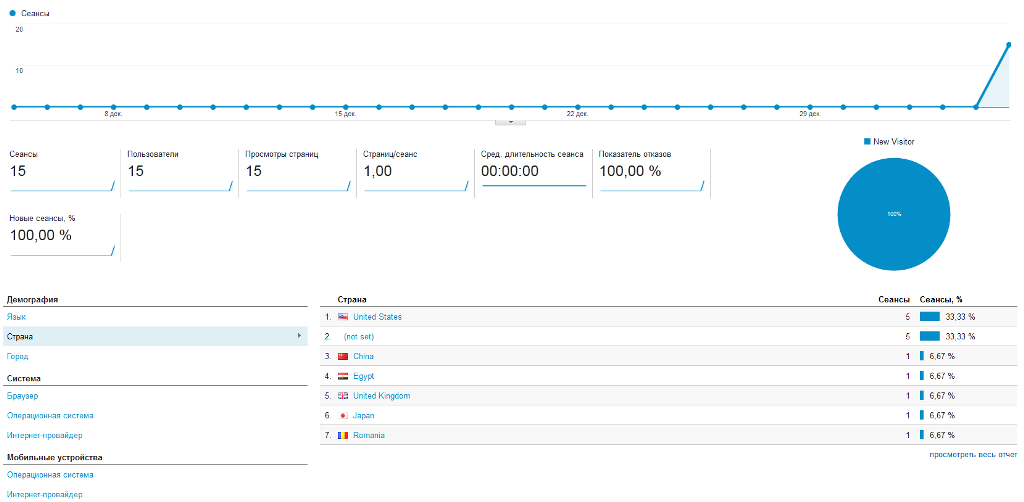Click the Показатель отказов metric tile

tap(651, 171)
